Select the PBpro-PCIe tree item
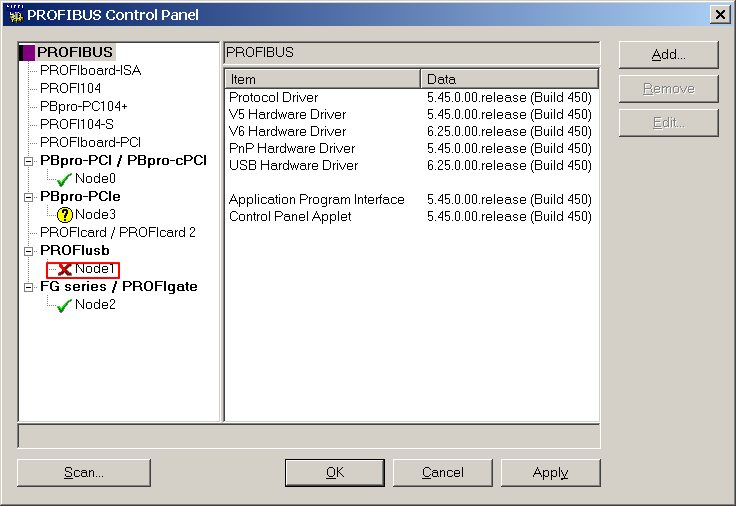This screenshot has height=506, width=736. coord(80,196)
